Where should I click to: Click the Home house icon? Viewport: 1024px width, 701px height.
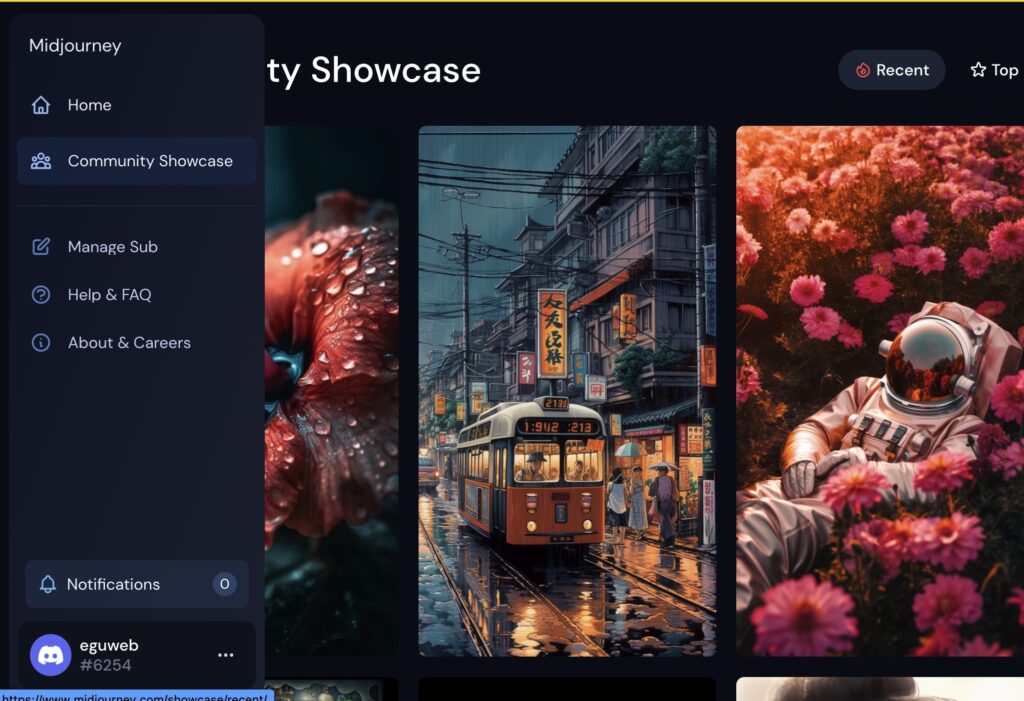(41, 105)
